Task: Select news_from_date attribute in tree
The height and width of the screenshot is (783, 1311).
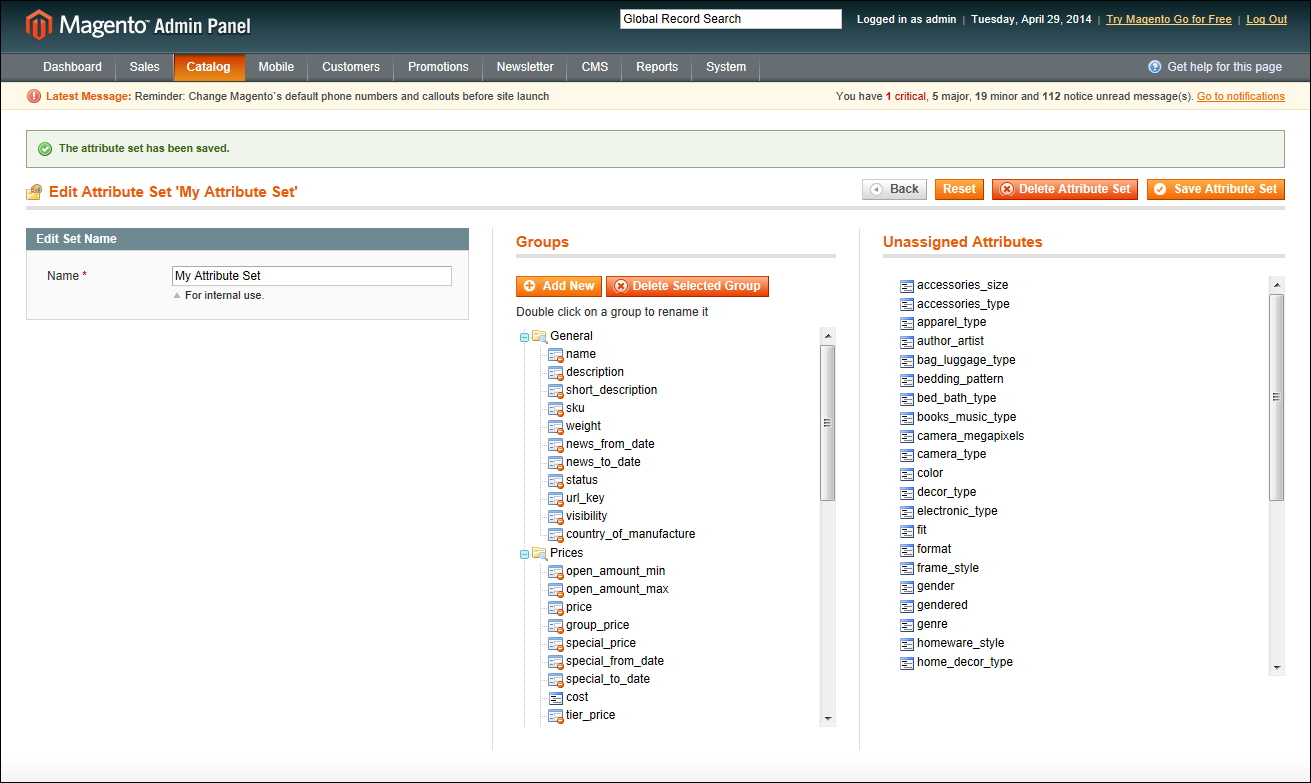Action: click(x=610, y=444)
